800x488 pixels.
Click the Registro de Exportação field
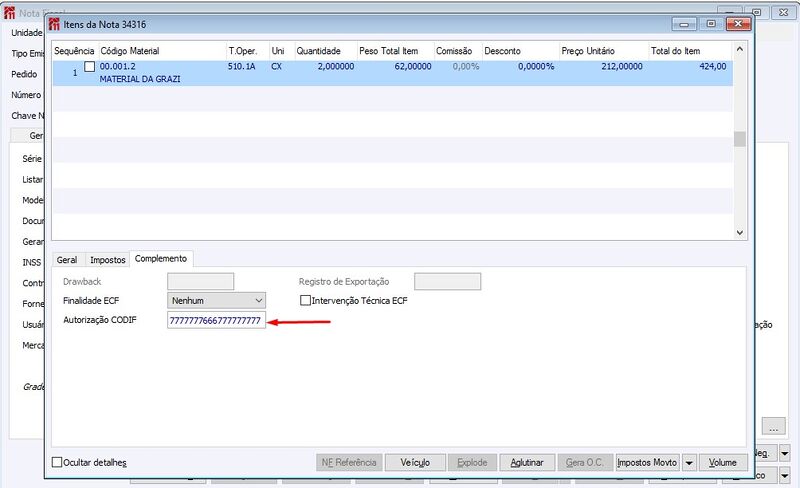point(447,281)
